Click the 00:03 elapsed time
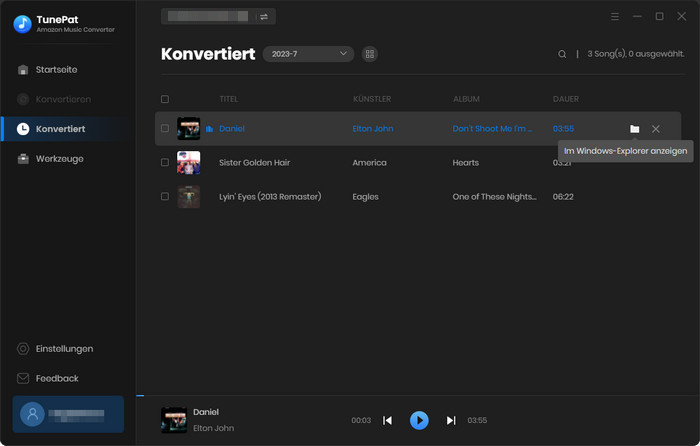Image resolution: width=700 pixels, height=446 pixels. click(361, 421)
